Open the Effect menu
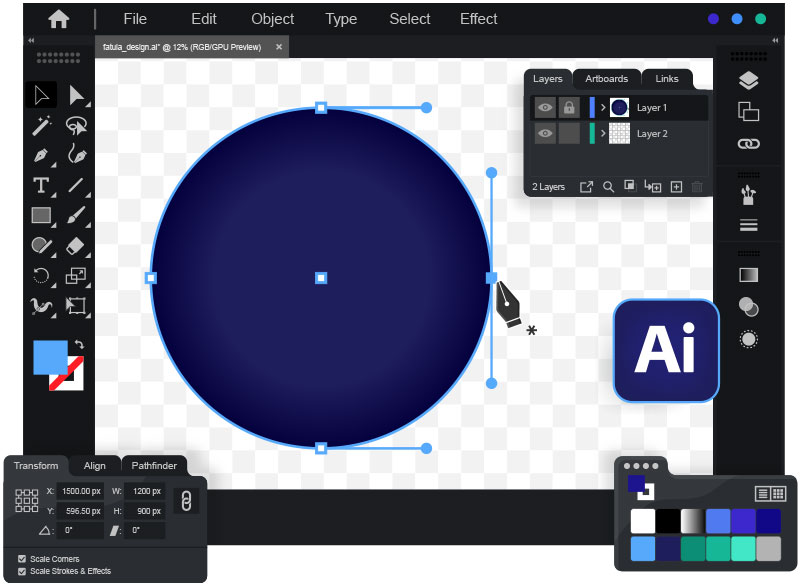This screenshot has height=586, width=800. pos(479,19)
